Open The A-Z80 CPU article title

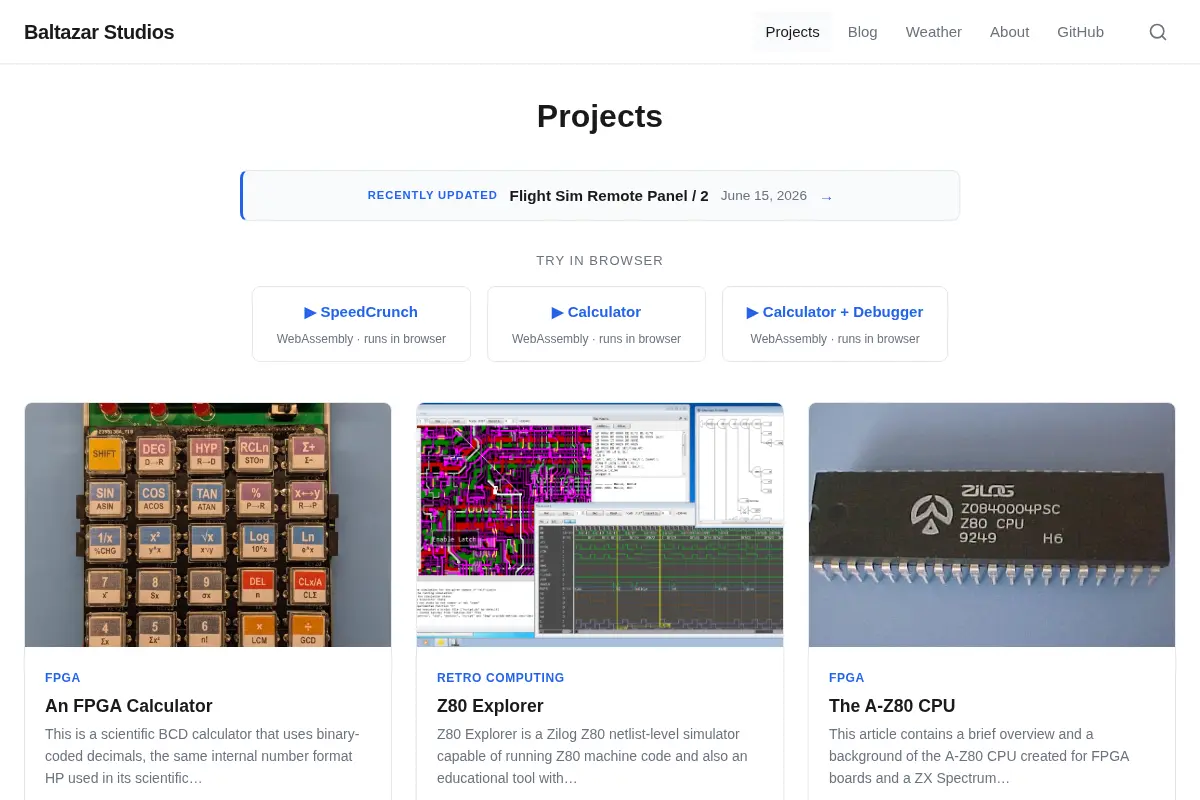click(x=892, y=706)
